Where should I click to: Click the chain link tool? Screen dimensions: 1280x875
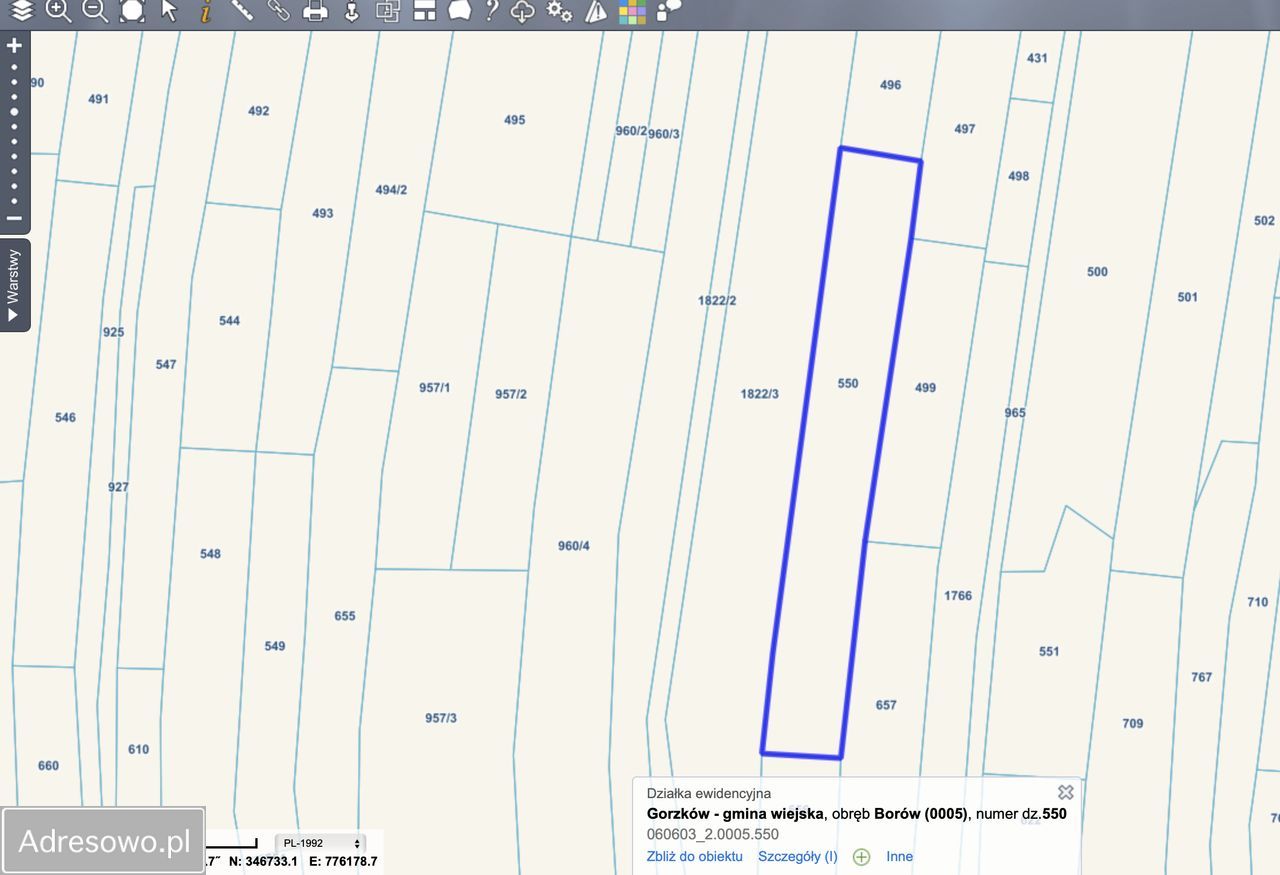coord(279,11)
